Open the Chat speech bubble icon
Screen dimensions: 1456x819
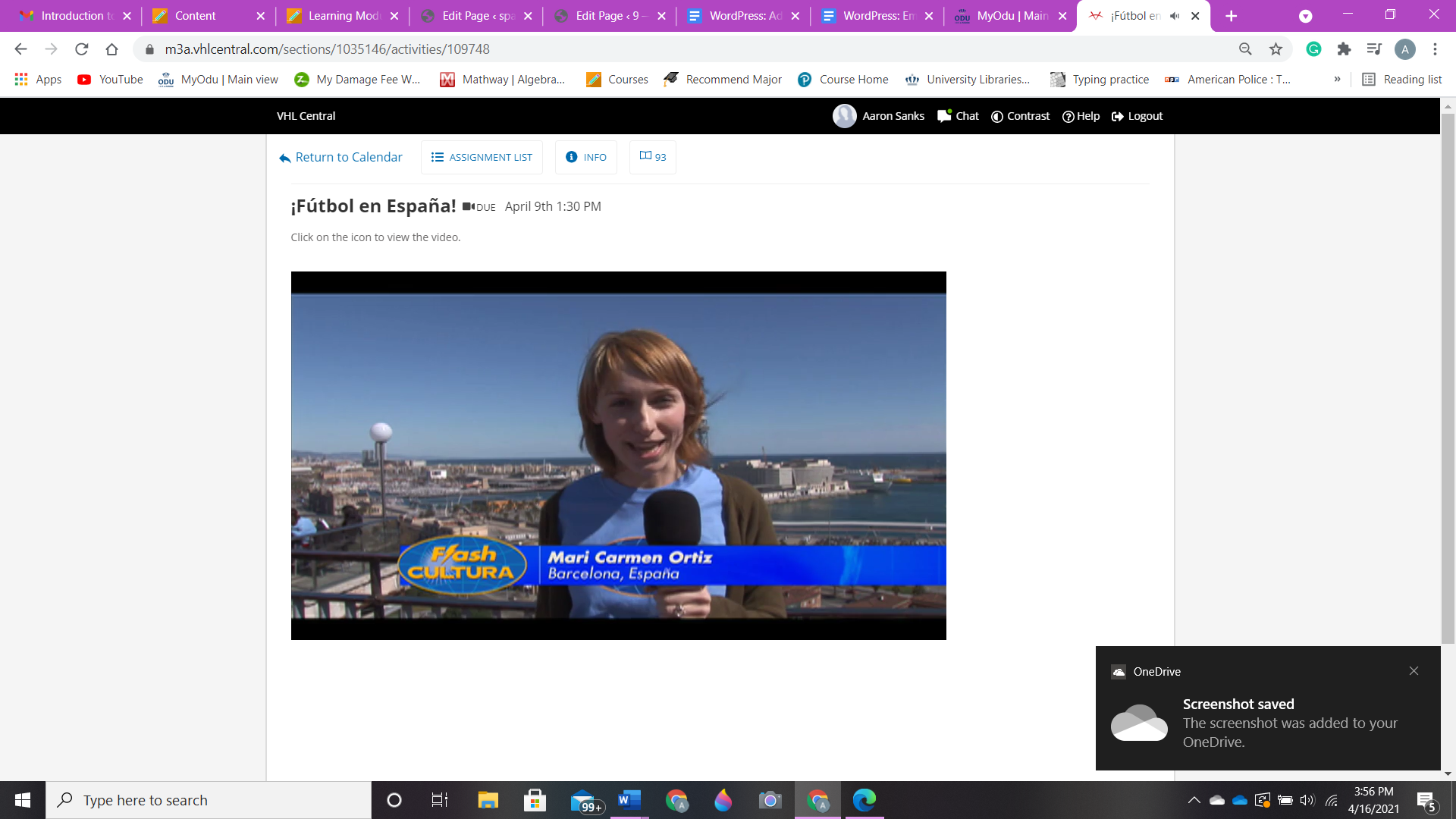944,116
